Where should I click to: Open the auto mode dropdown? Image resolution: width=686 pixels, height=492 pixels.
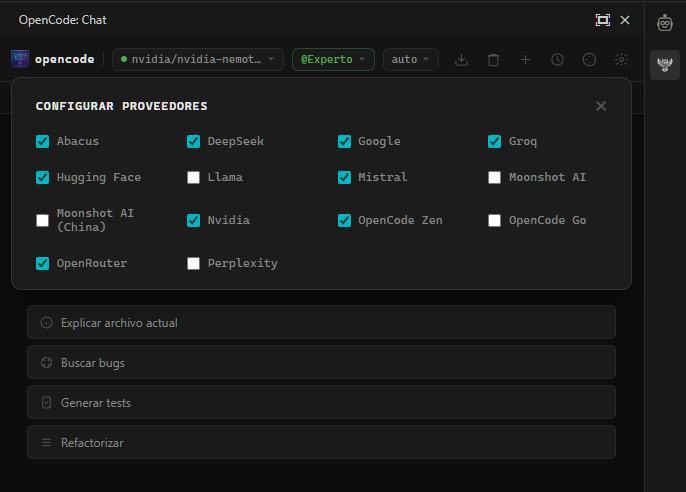410,59
